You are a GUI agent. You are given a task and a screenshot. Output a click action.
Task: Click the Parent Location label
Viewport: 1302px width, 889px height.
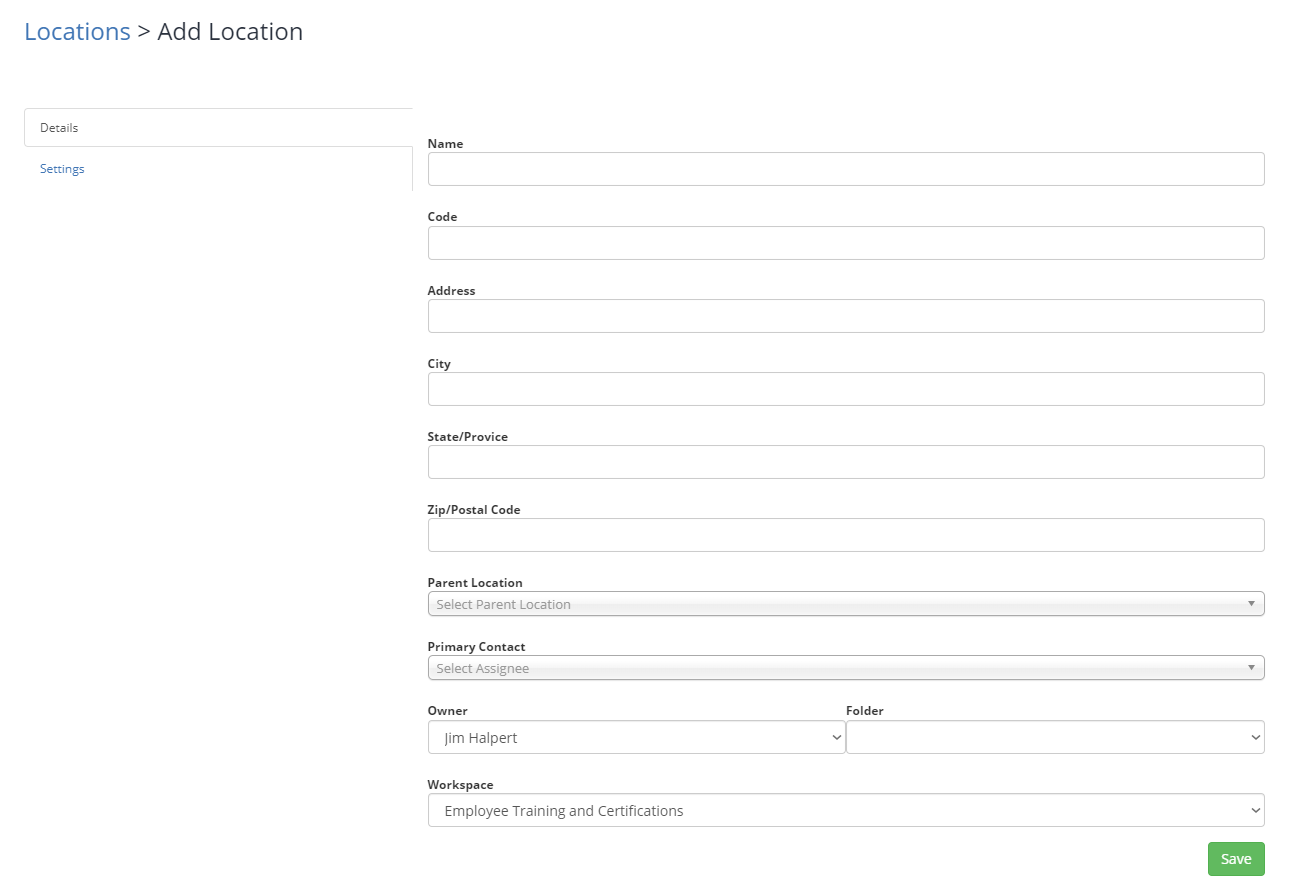pos(475,582)
